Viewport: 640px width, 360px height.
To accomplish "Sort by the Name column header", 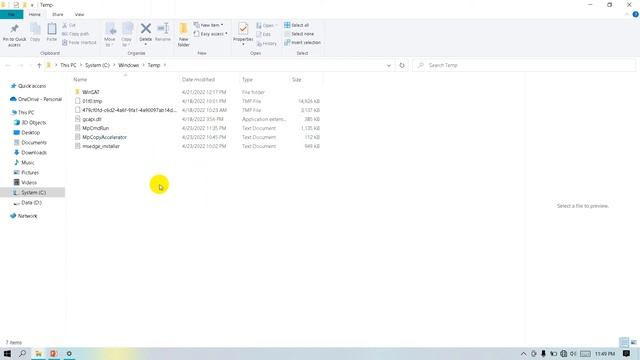I will [x=80, y=80].
